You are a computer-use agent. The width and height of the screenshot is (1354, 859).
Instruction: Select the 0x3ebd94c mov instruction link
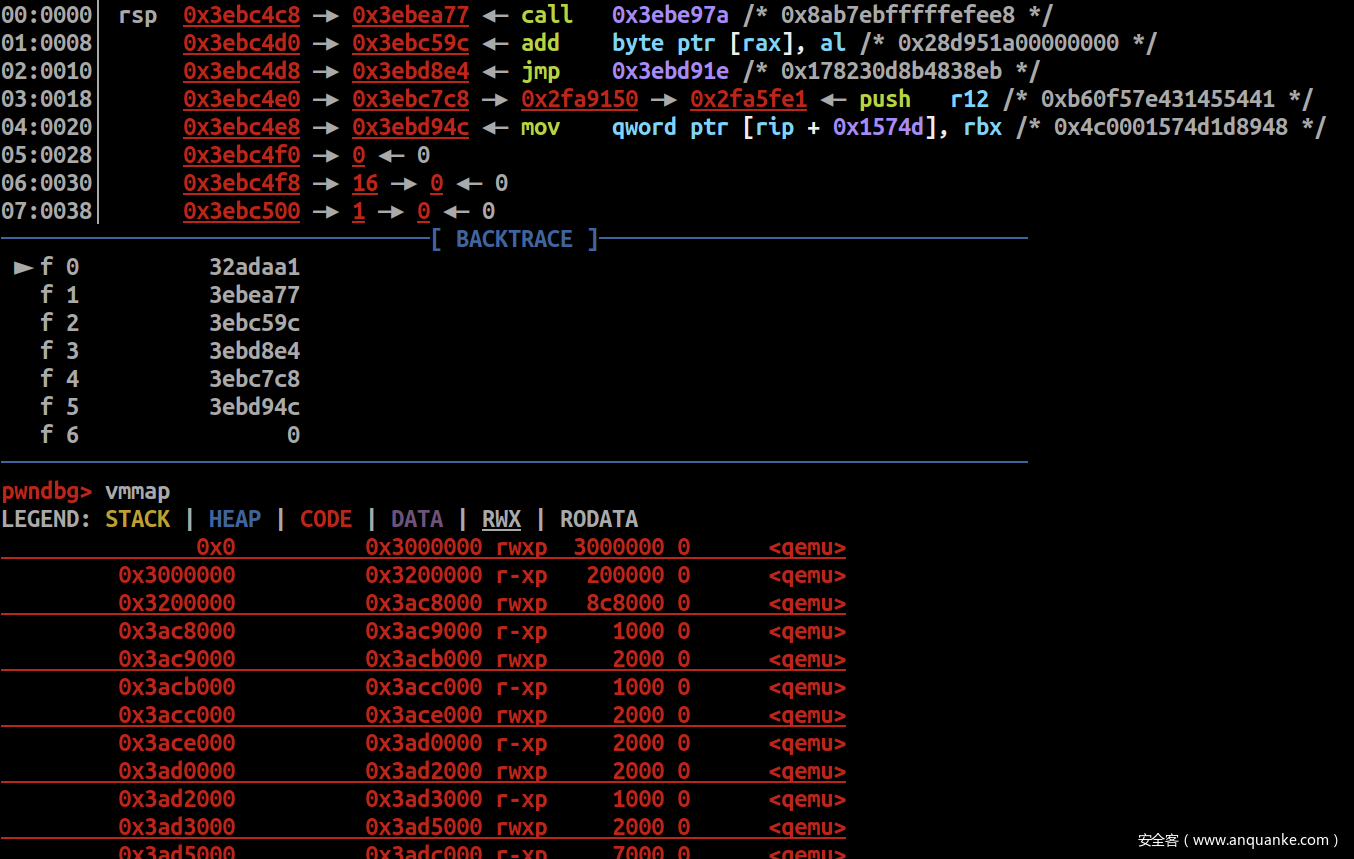pos(410,127)
